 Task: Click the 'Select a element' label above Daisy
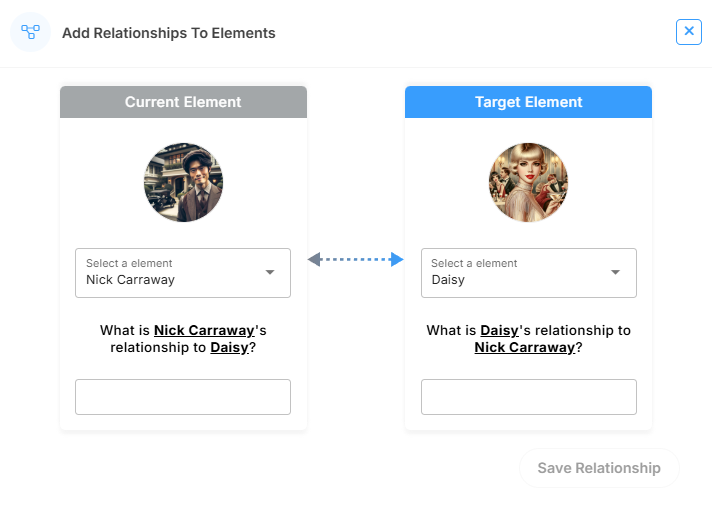(474, 263)
